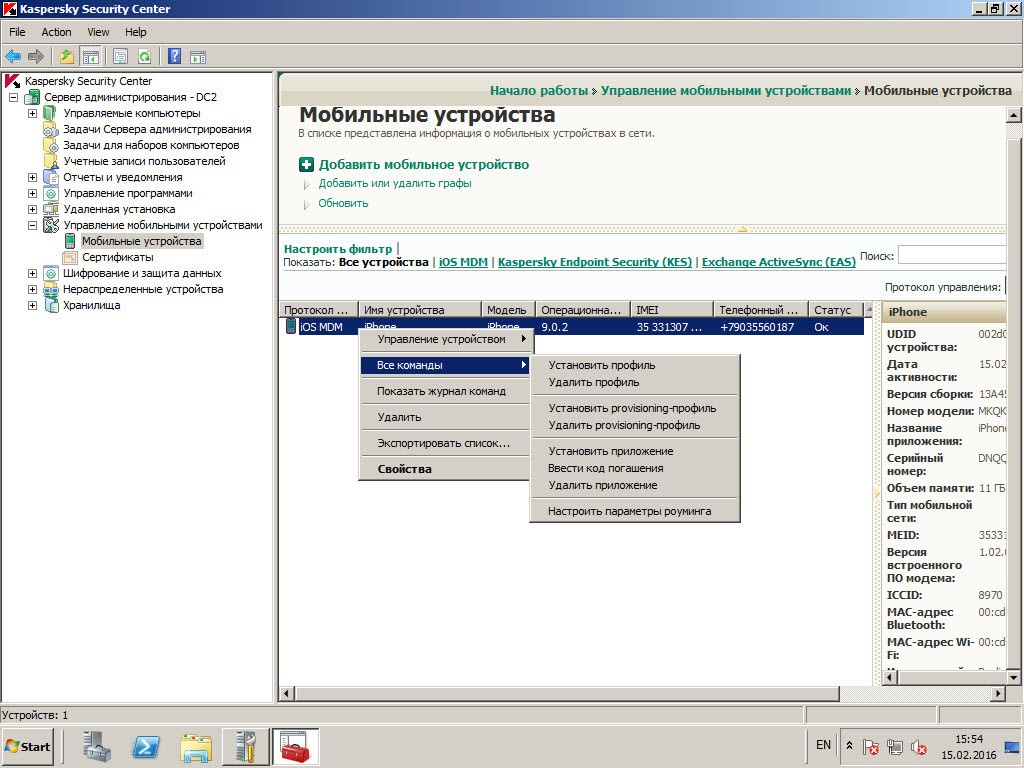Choose Ввести код погашения in the submenu
The width and height of the screenshot is (1024, 768).
[x=634, y=468]
